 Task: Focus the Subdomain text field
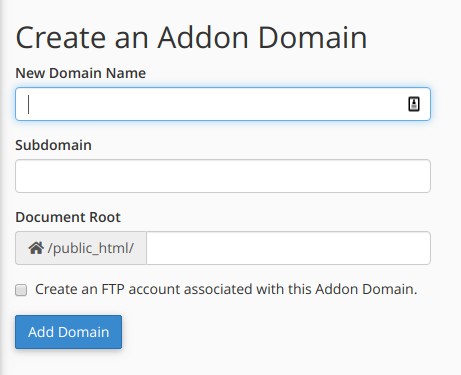coord(223,176)
